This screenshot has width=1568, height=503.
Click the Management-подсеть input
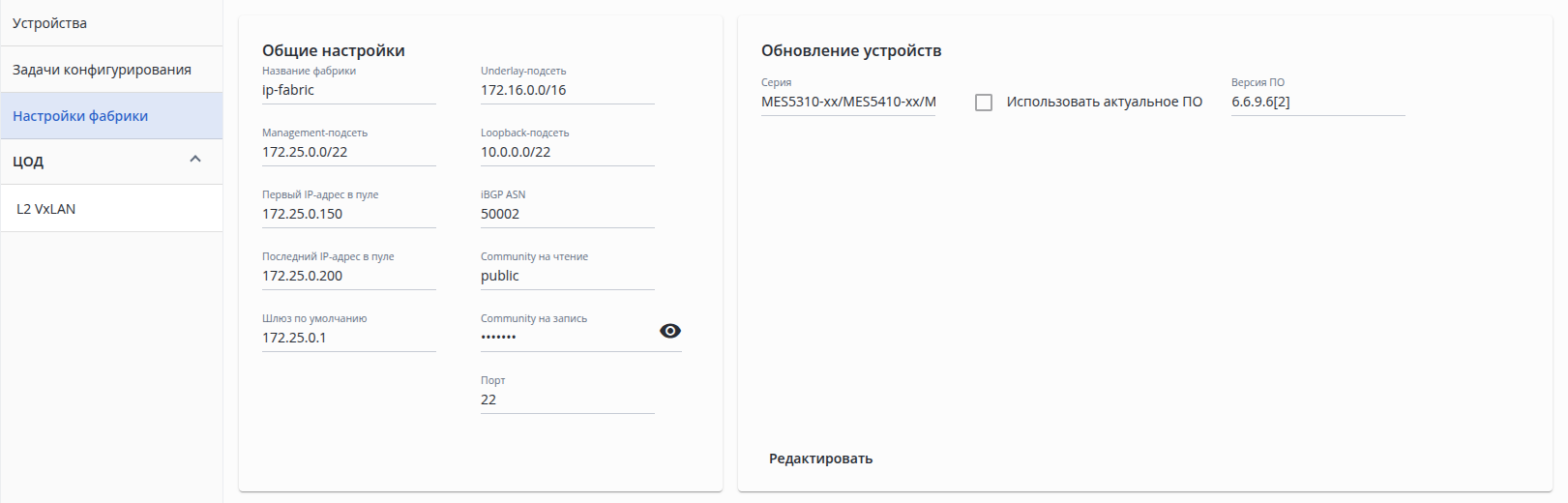point(348,152)
